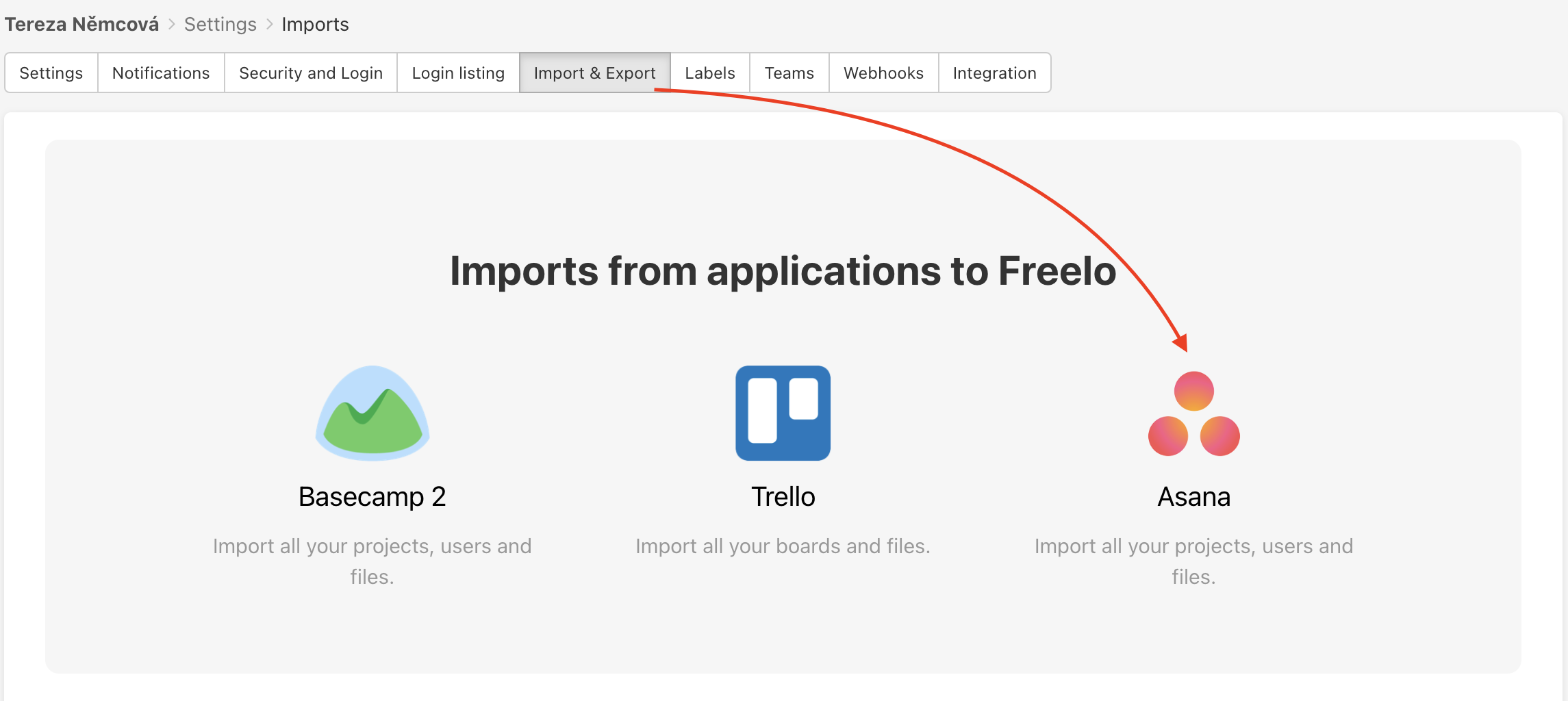Select the Import & Export tab

point(594,73)
